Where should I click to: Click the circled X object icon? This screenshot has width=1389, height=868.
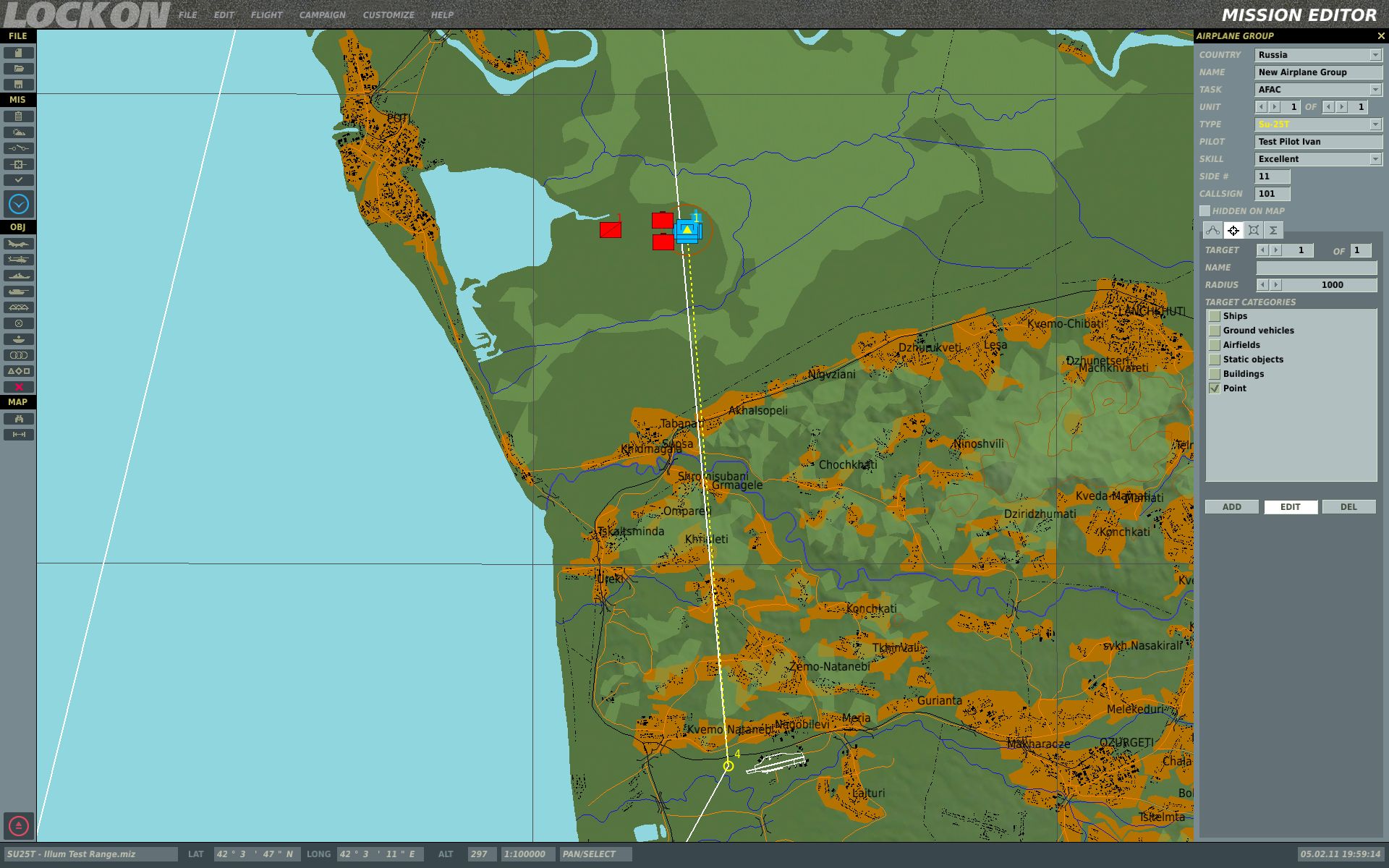click(19, 323)
